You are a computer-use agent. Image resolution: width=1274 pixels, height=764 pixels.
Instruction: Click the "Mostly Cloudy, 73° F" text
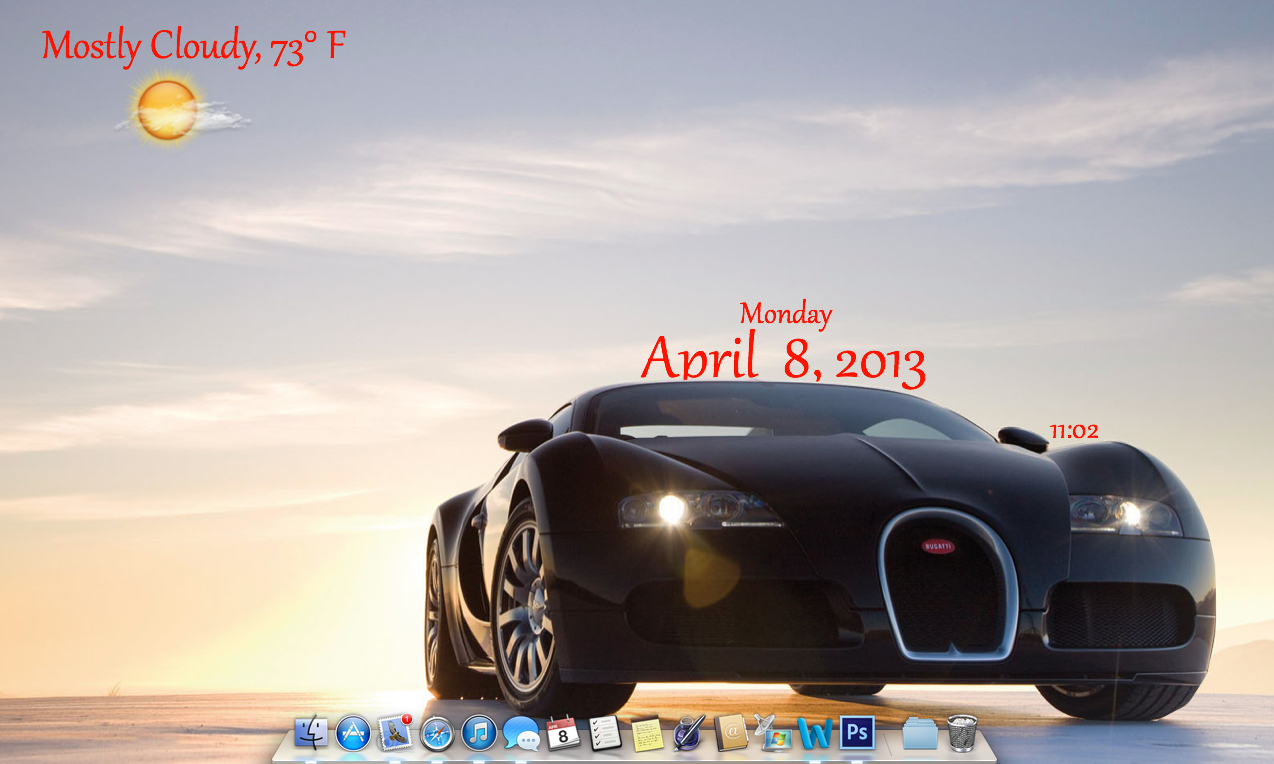[x=194, y=47]
